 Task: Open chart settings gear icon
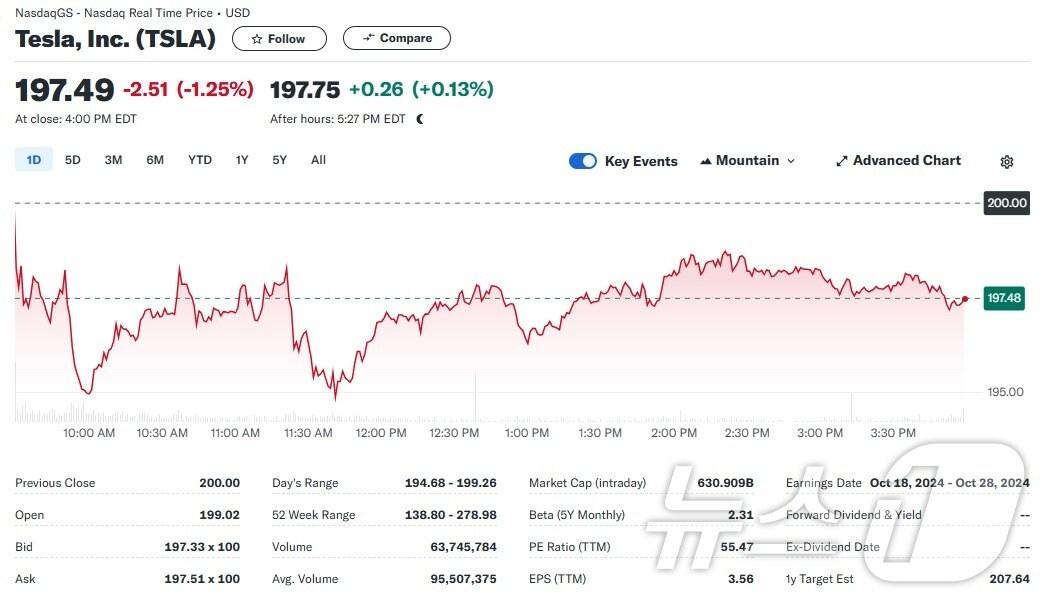tap(1007, 162)
